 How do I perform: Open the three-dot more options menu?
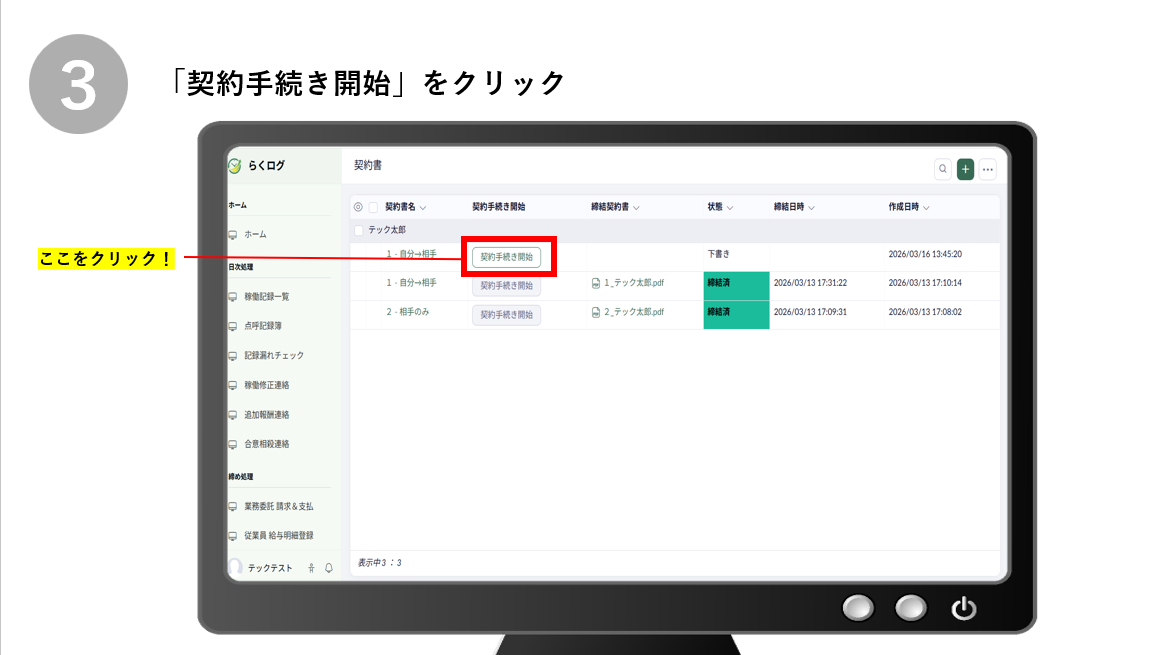tap(988, 169)
